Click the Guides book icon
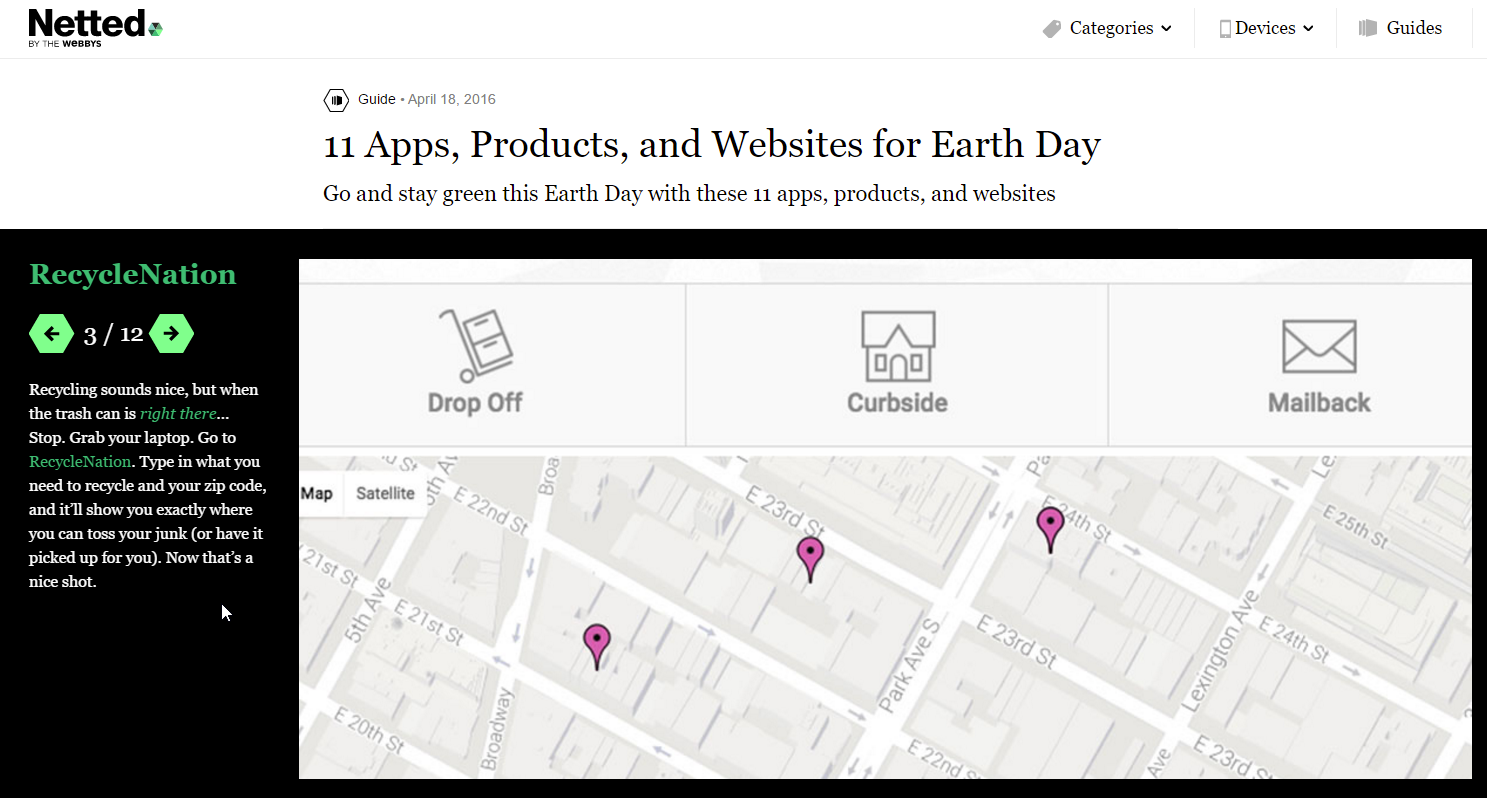The height and width of the screenshot is (798, 1487). (1368, 28)
